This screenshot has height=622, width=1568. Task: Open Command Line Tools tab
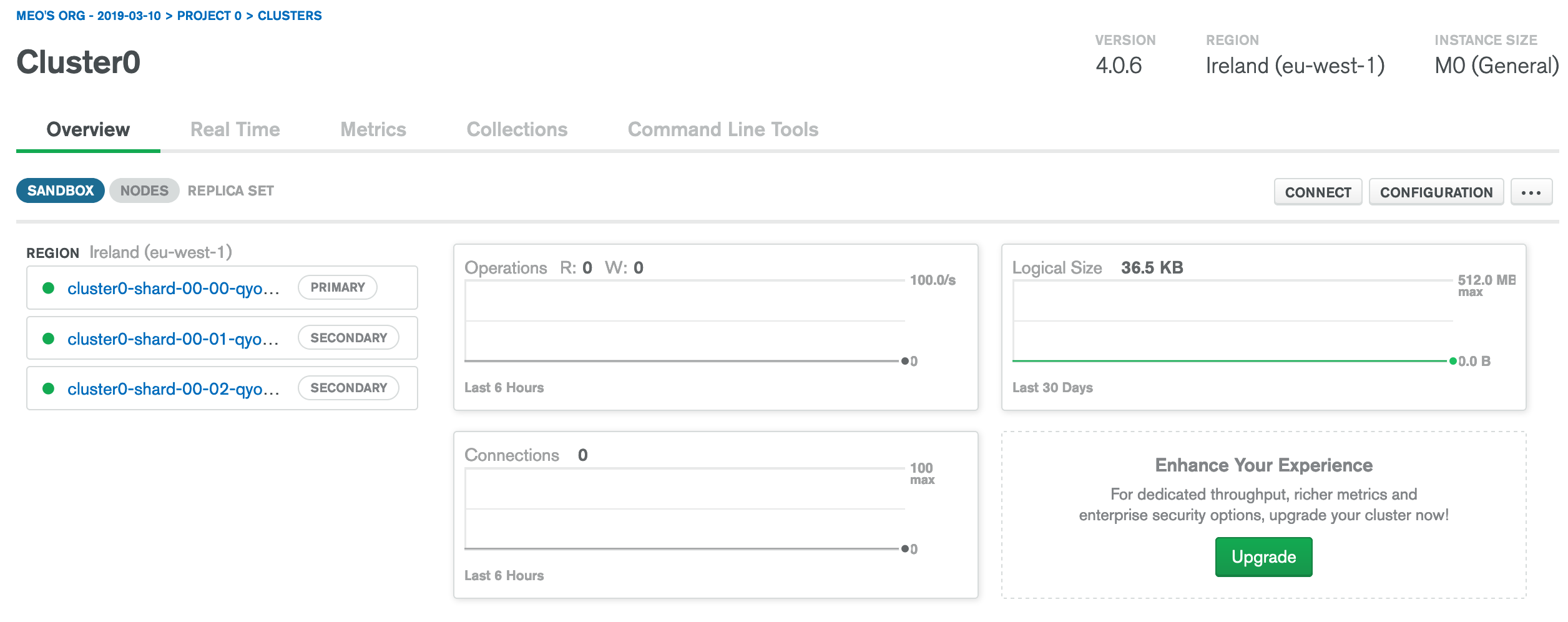(723, 129)
